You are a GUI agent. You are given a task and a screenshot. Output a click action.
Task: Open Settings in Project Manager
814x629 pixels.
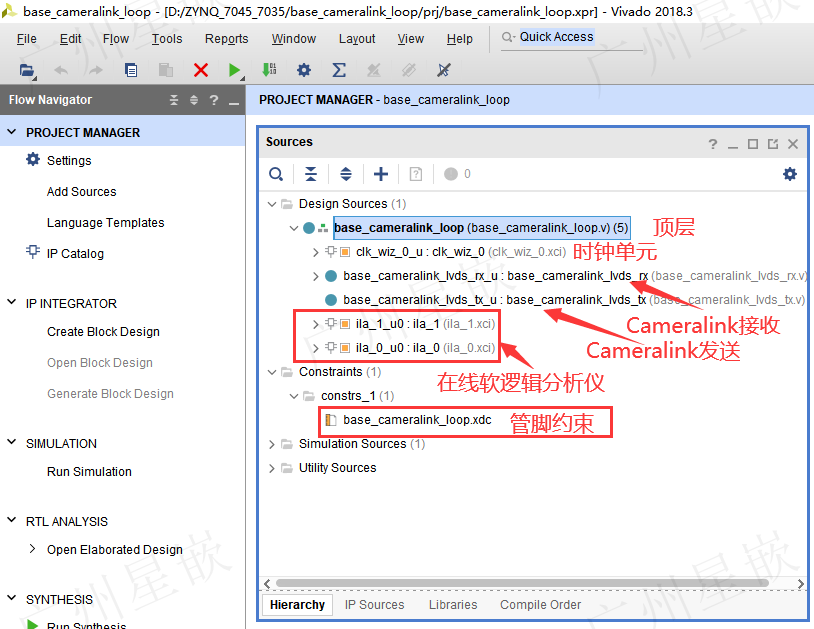[x=69, y=160]
